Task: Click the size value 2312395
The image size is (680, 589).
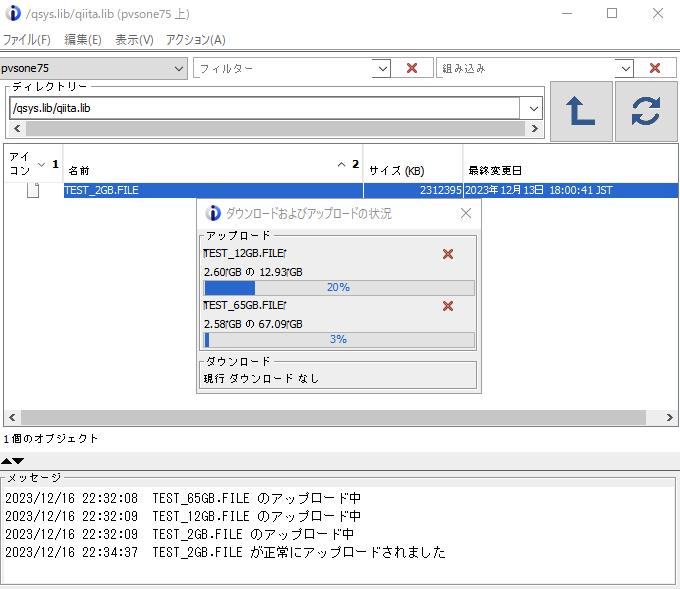Action: click(x=440, y=190)
